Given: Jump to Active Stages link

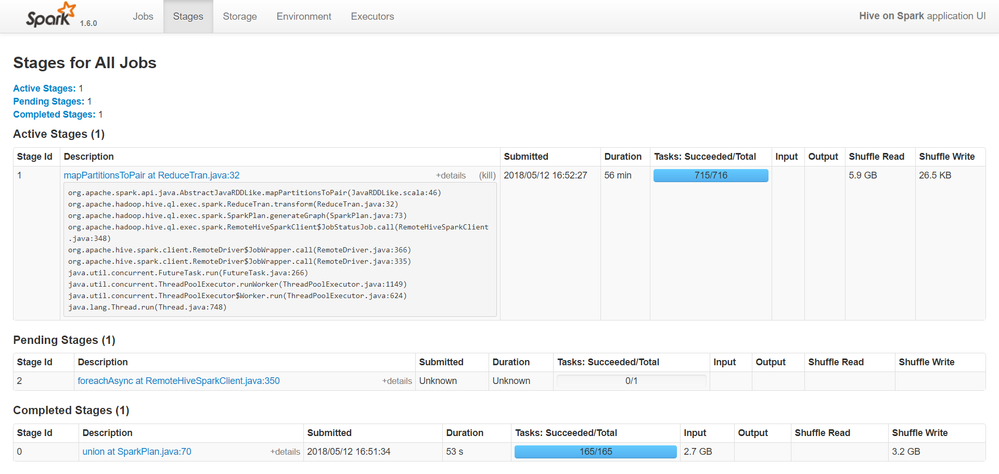Looking at the screenshot, I should point(45,89).
